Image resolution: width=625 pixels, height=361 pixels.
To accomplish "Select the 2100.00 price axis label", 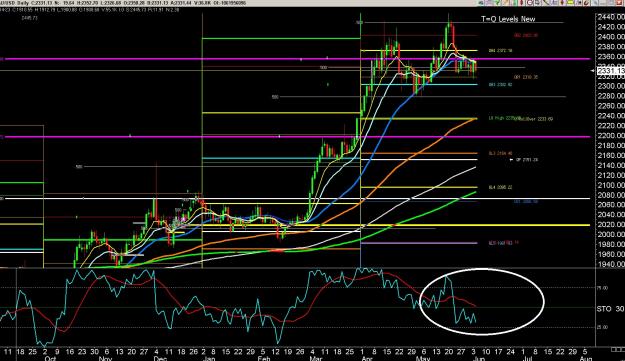I will pyautogui.click(x=611, y=185).
